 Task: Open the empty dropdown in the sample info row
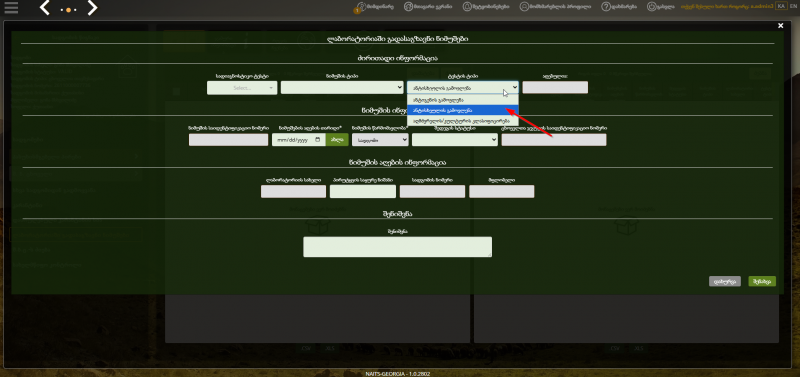(x=455, y=140)
